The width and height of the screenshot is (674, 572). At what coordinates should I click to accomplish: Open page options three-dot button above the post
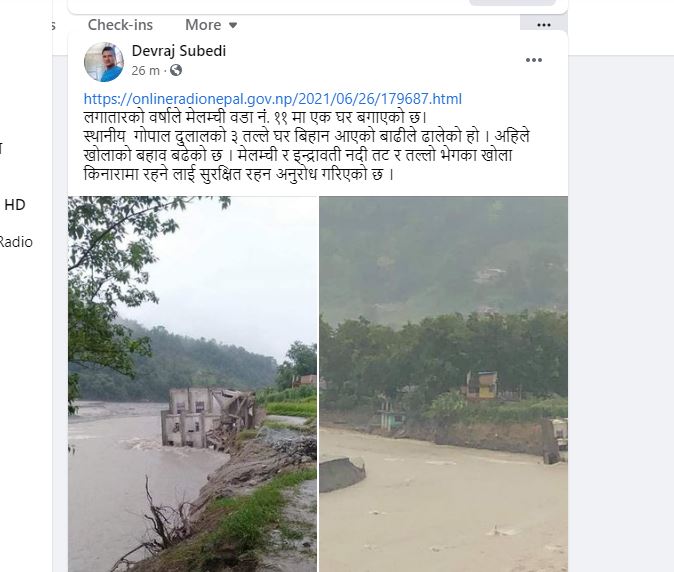click(543, 25)
